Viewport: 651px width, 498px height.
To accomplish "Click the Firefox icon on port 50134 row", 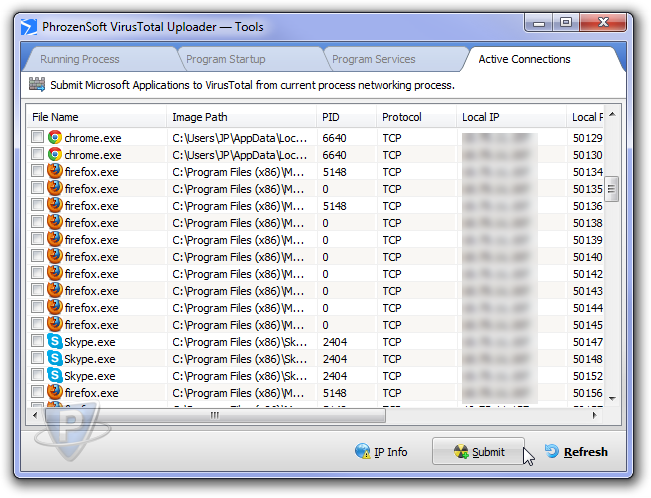I will coord(55,172).
